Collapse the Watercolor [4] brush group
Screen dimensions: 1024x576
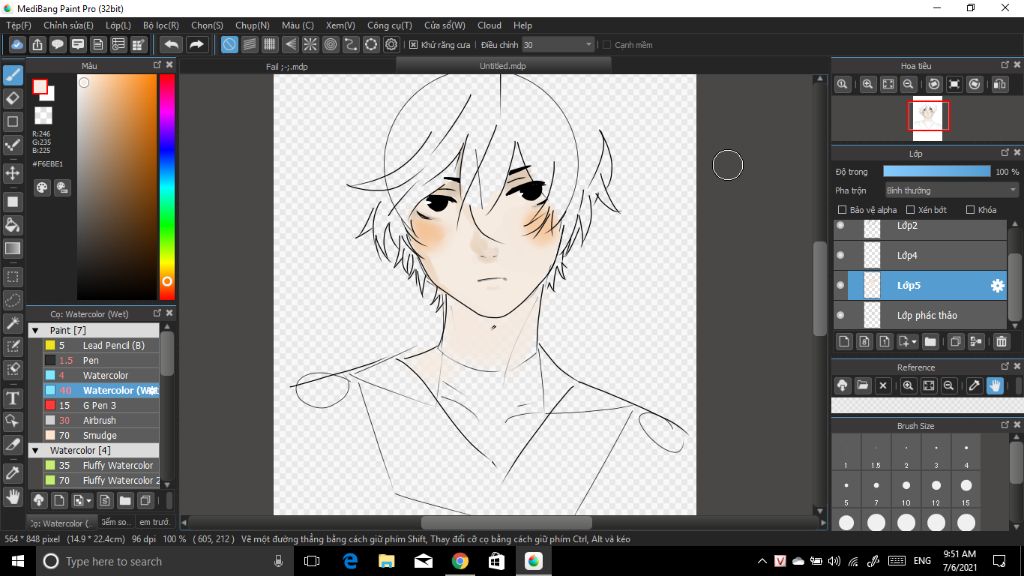point(35,451)
